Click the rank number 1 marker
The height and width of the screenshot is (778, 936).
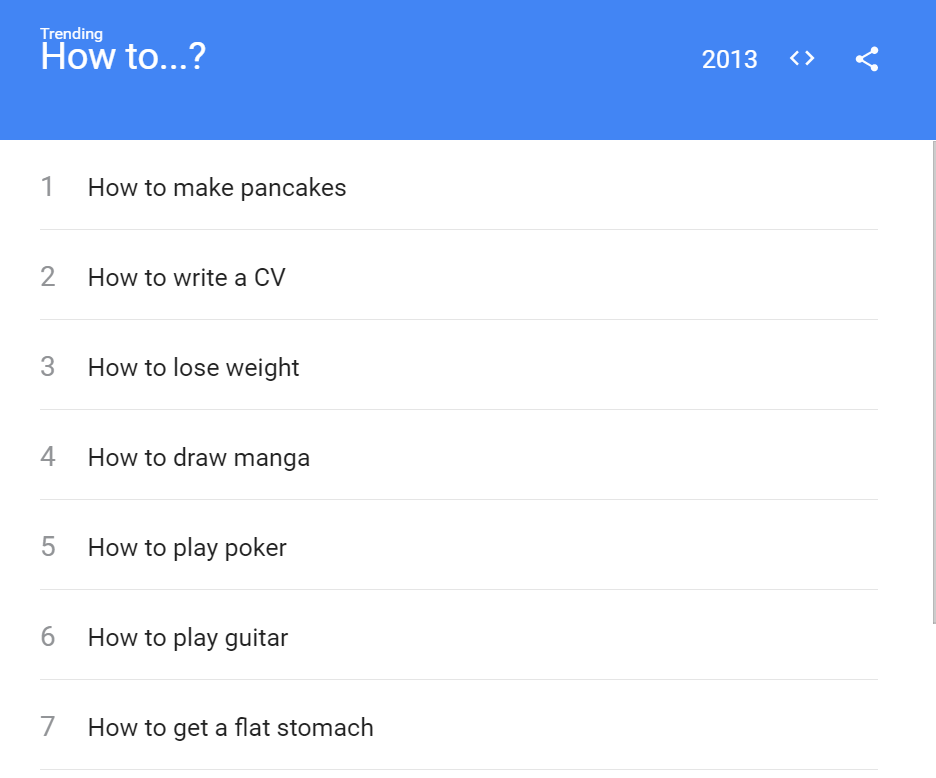click(47, 187)
